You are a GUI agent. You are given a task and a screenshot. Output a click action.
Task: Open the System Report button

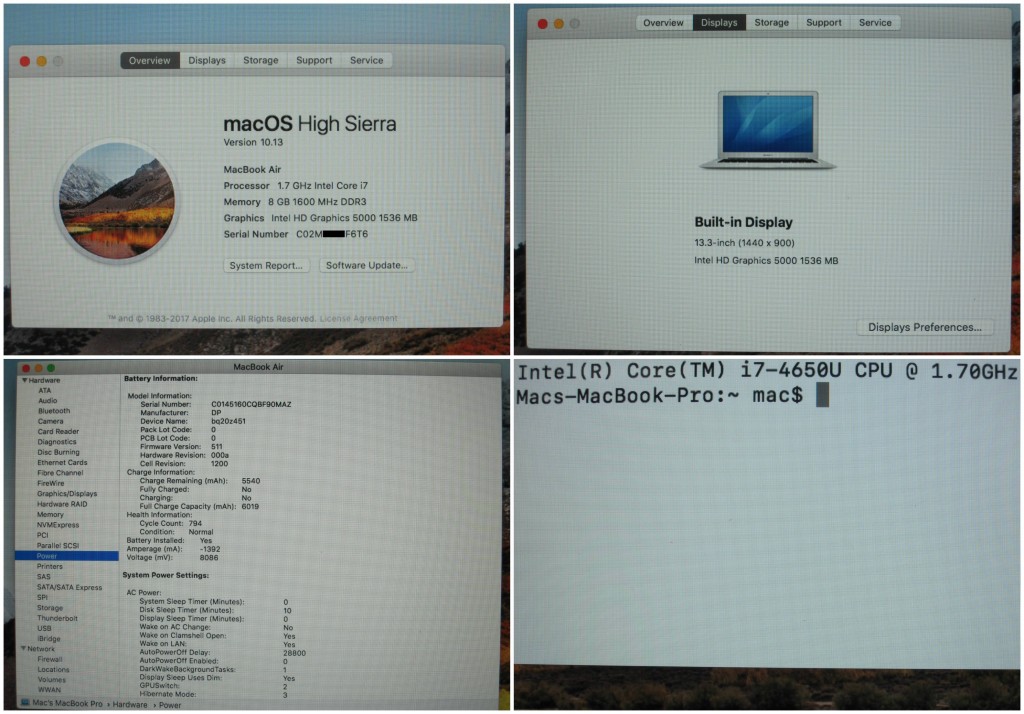(266, 265)
